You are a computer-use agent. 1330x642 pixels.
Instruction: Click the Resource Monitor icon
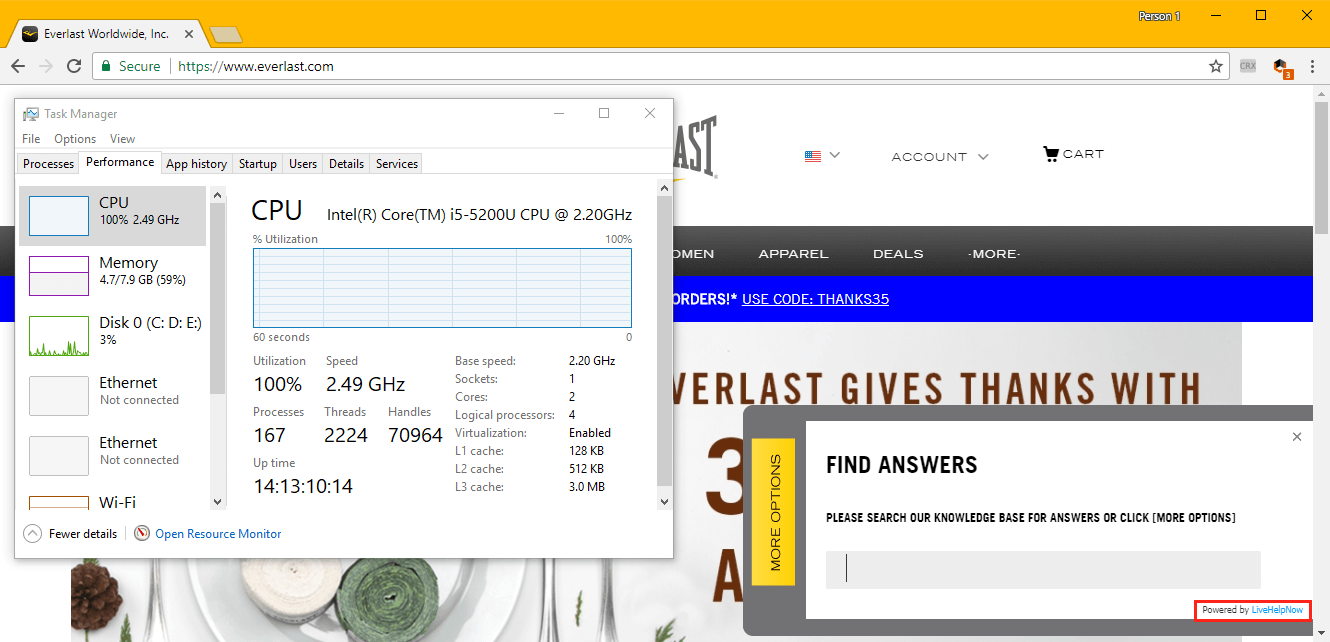coord(142,534)
